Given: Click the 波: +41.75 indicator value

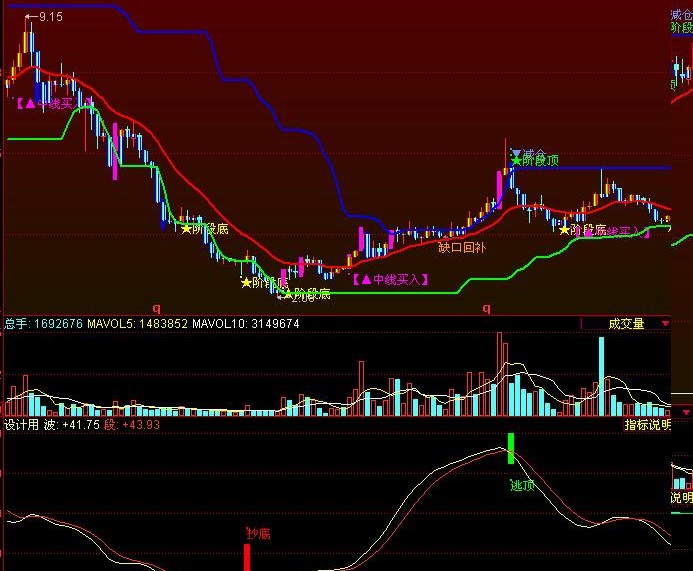Looking at the screenshot, I should (x=72, y=425).
